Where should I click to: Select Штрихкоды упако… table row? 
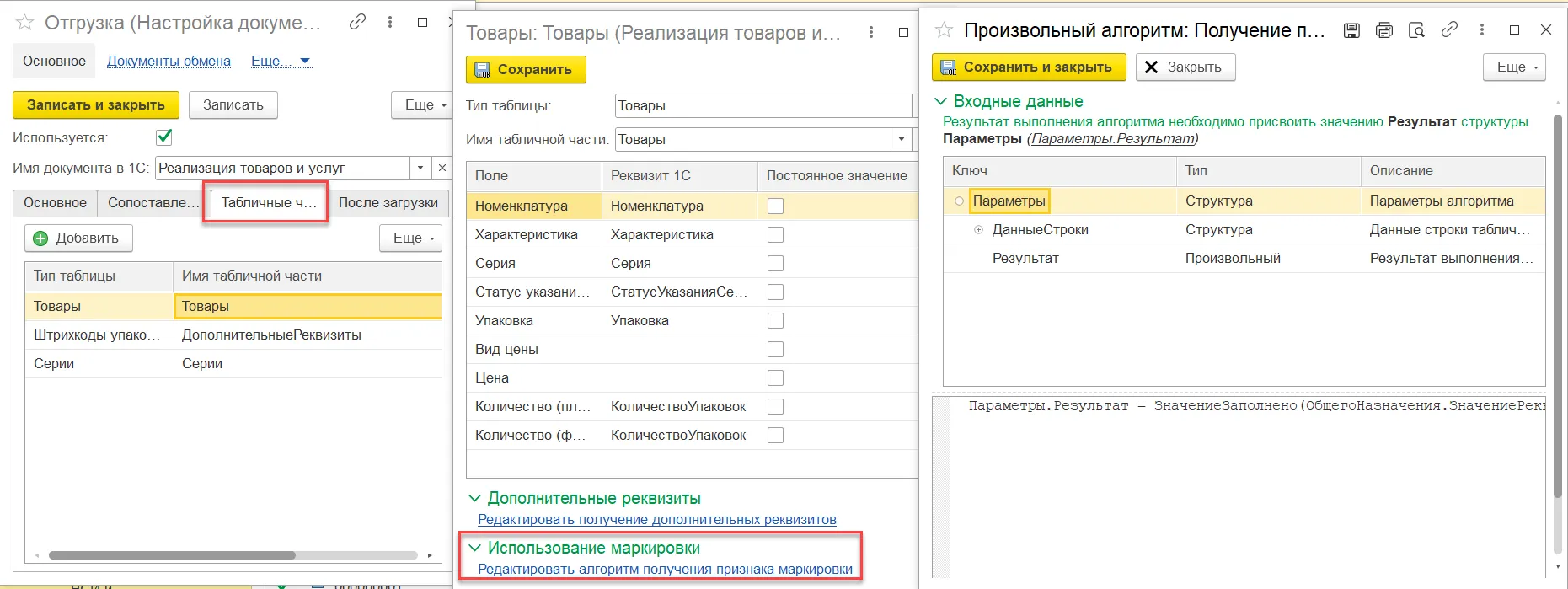tap(233, 335)
